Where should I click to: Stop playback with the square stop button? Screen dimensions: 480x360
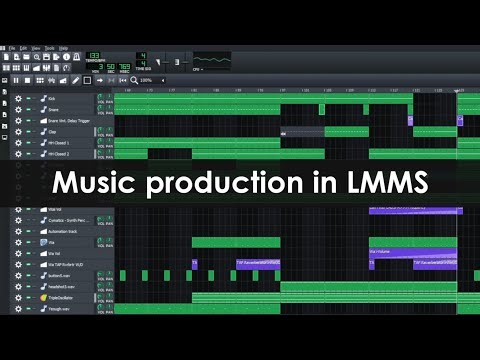pyautogui.click(x=28, y=80)
